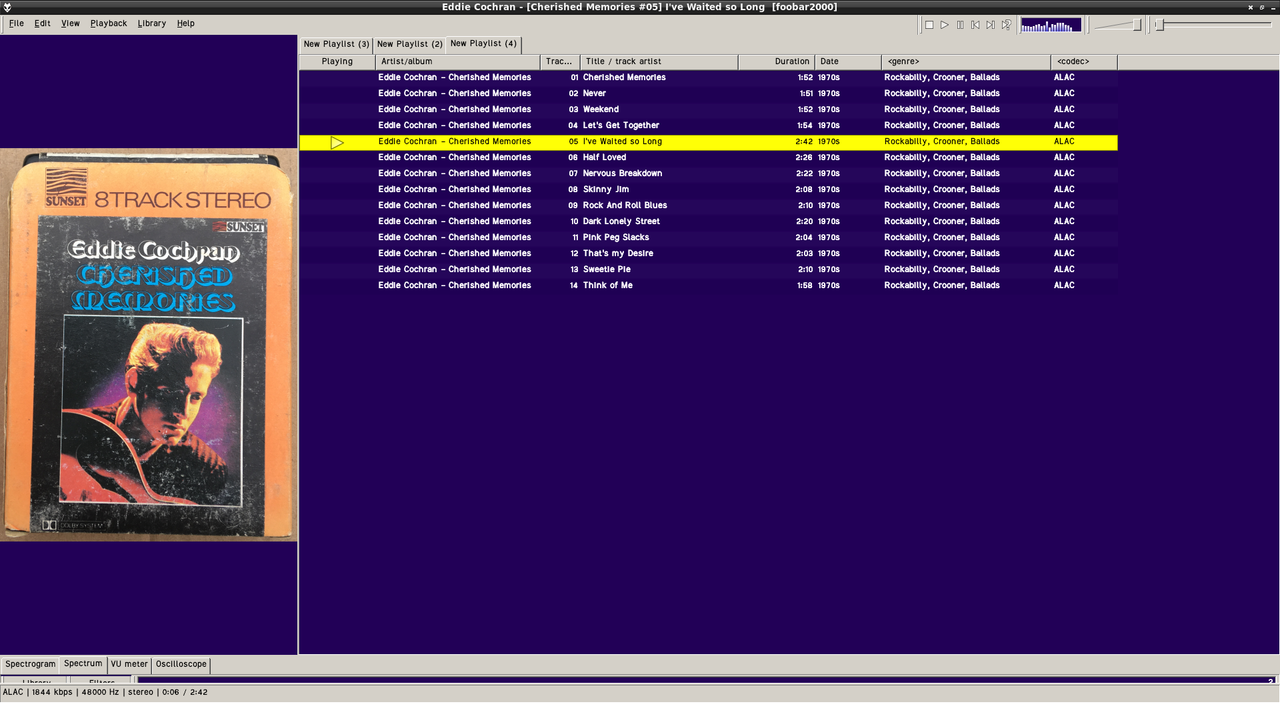
Task: Open the View menu
Action: click(70, 23)
